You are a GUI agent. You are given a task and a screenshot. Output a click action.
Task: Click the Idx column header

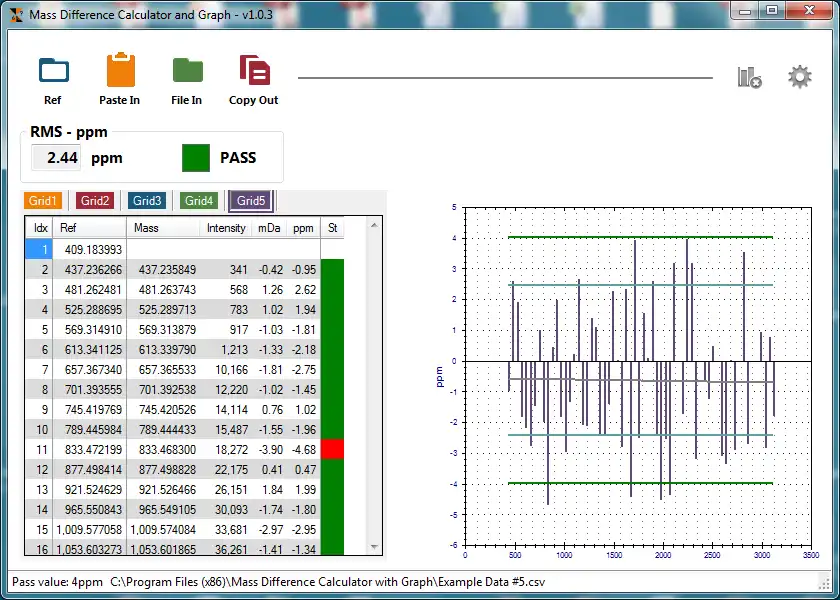(x=39, y=228)
